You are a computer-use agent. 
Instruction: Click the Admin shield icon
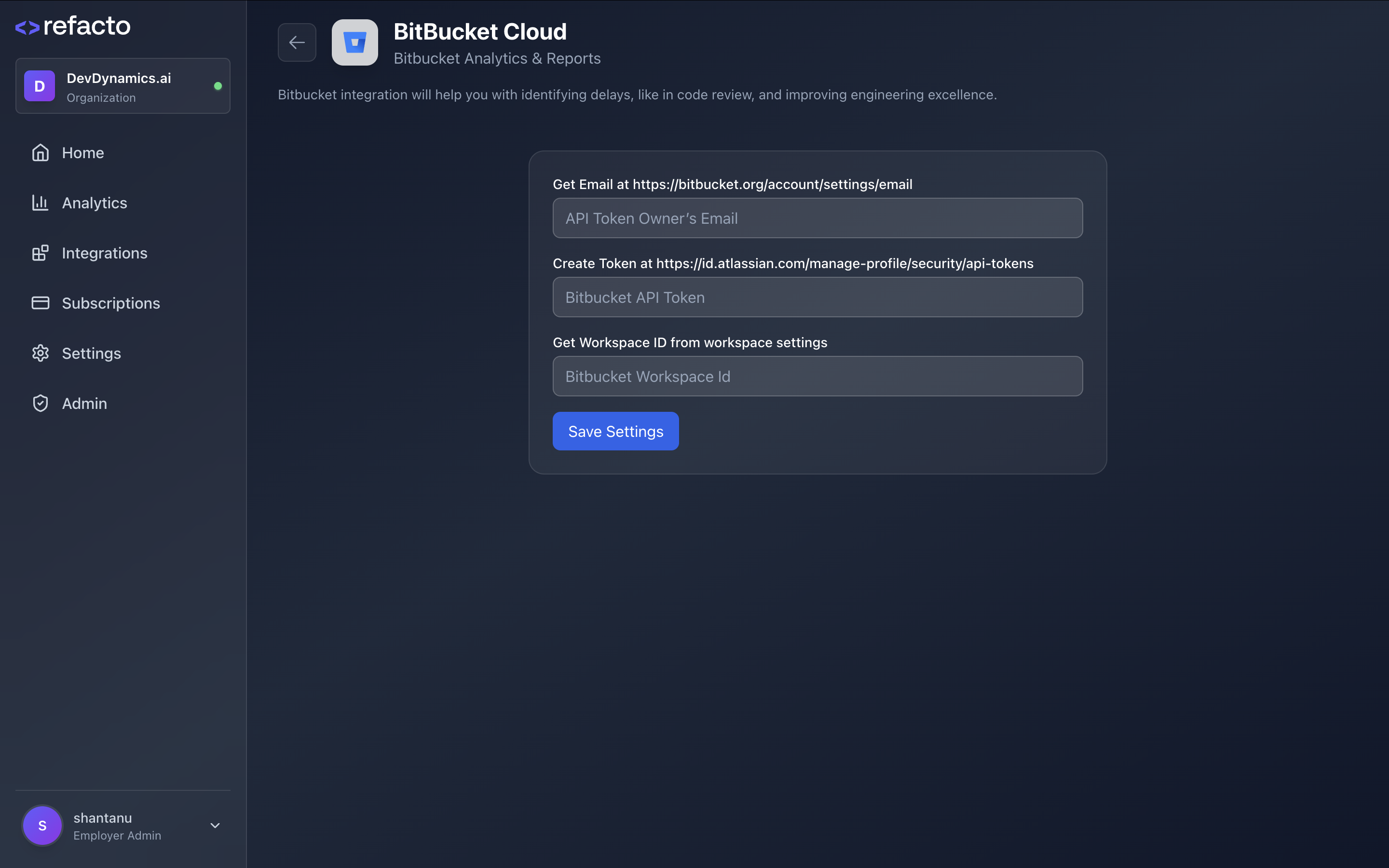click(x=40, y=403)
